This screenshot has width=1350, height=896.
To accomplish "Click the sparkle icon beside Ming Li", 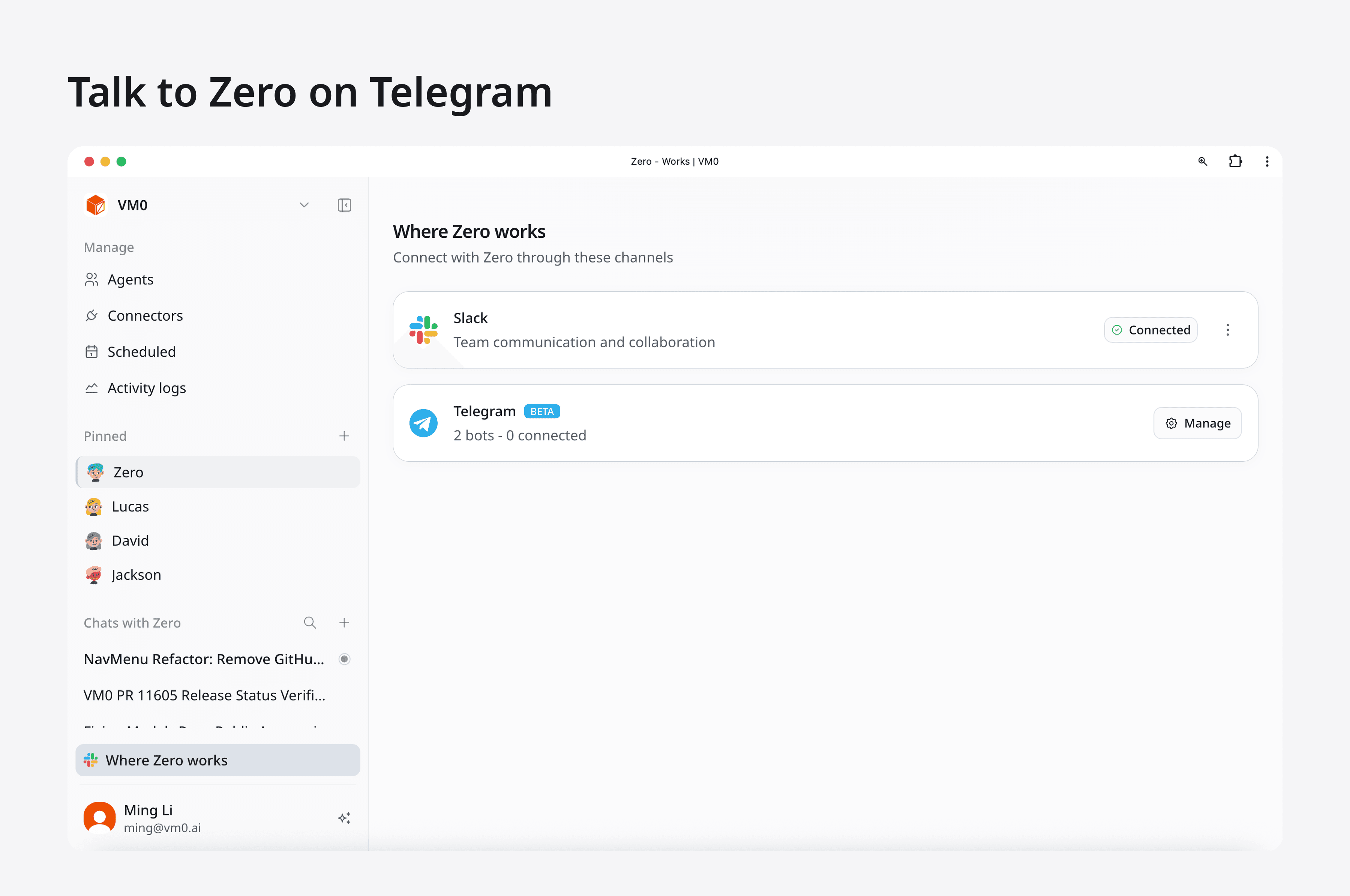I will [344, 818].
